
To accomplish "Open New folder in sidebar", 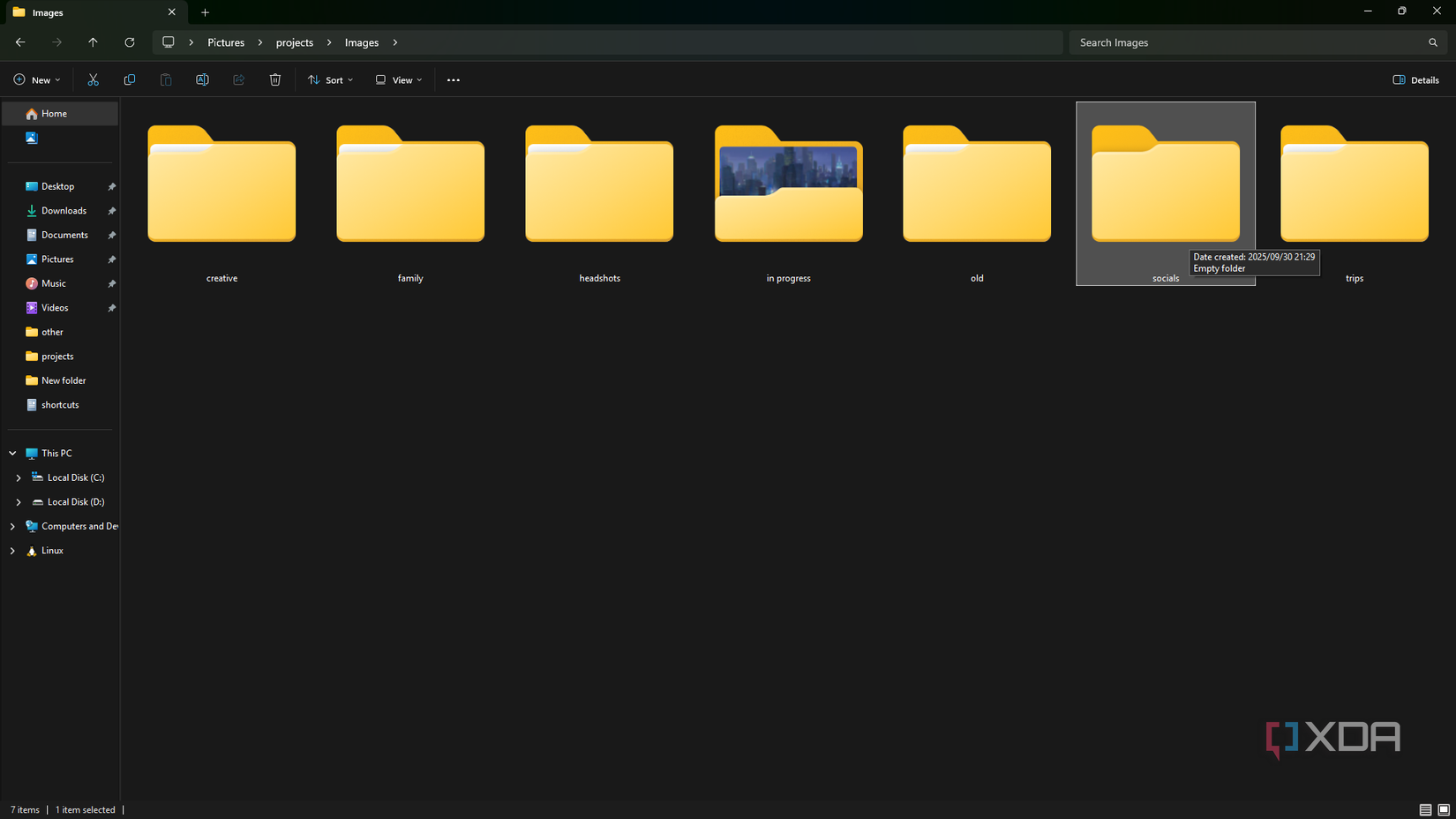I will click(64, 380).
